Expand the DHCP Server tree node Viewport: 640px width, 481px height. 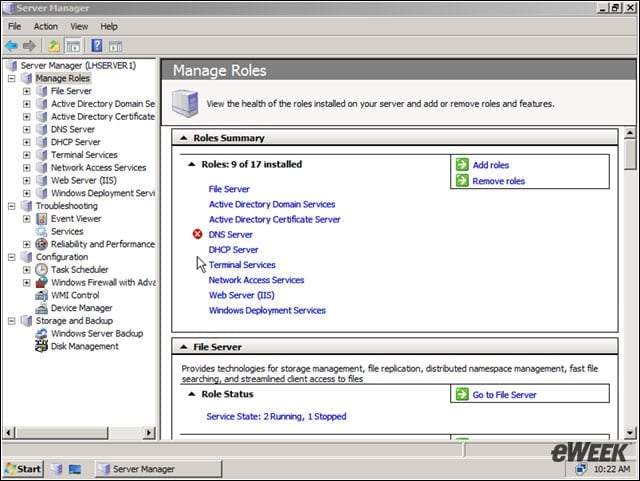point(27,142)
